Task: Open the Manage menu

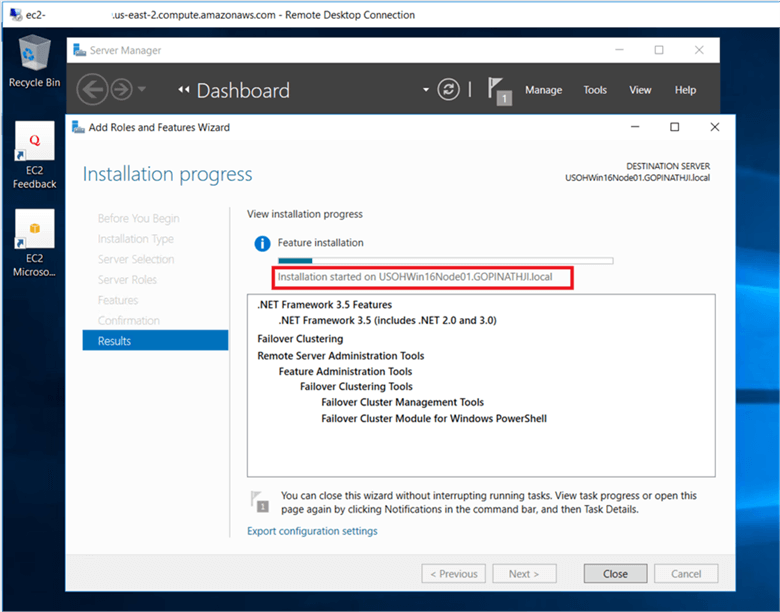Action: (x=543, y=90)
